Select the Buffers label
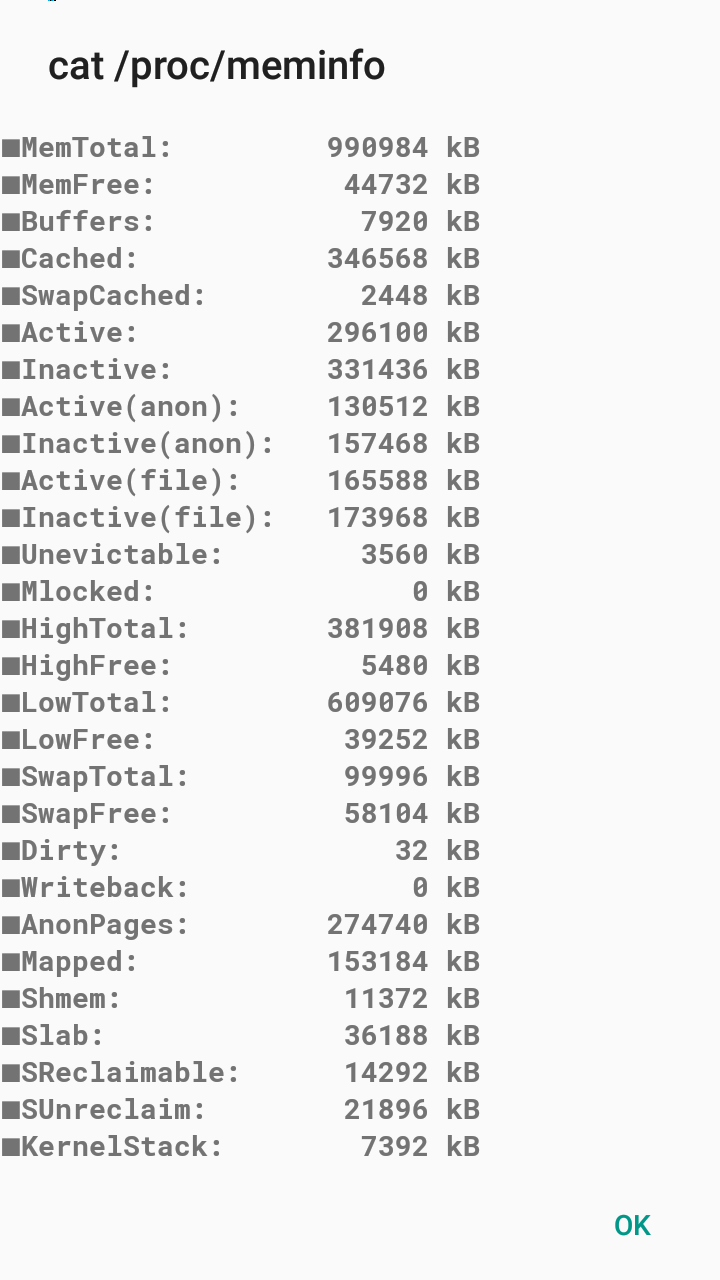This screenshot has width=720, height=1280. pos(88,222)
